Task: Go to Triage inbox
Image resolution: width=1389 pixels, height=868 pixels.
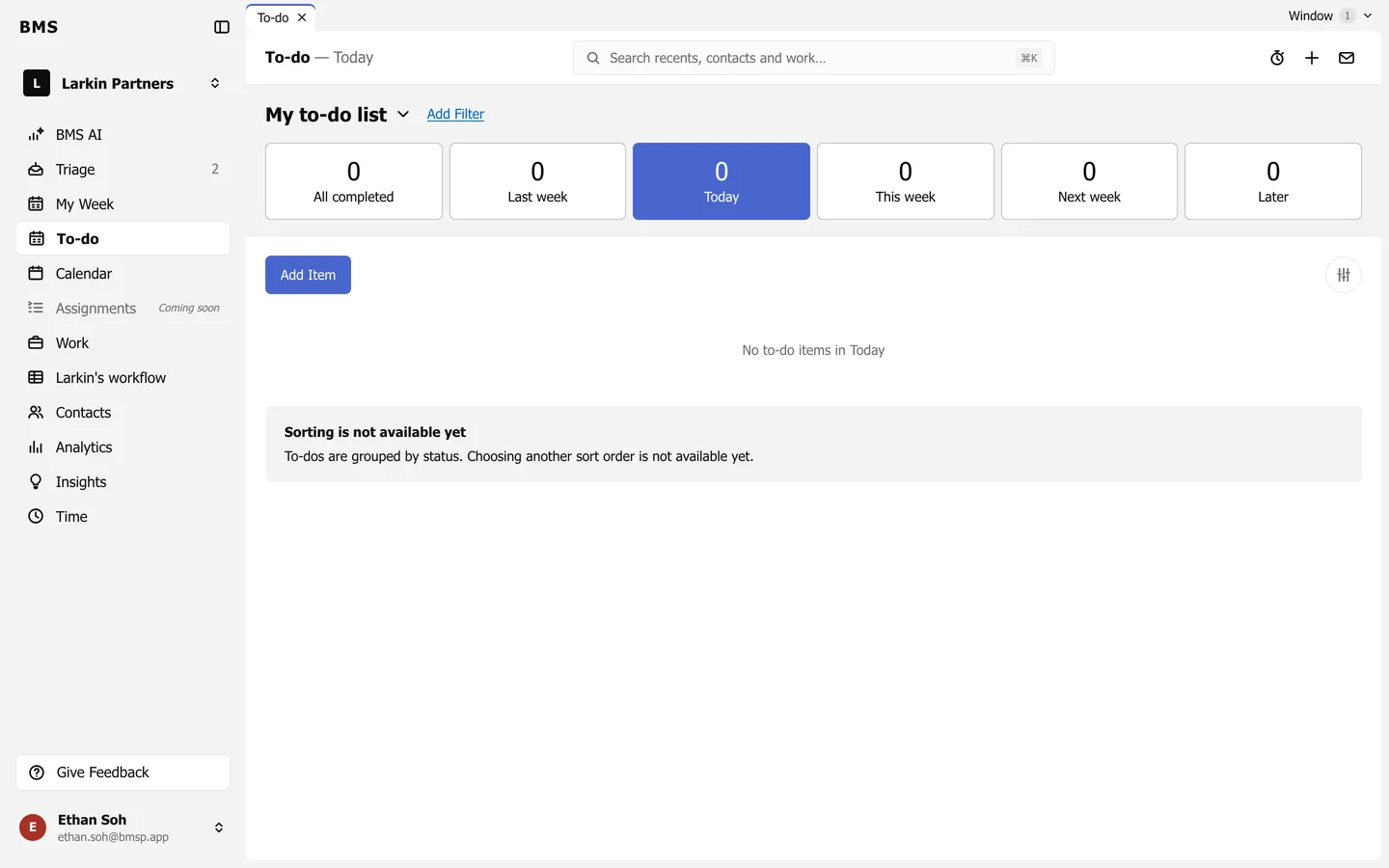Action: coord(123,169)
